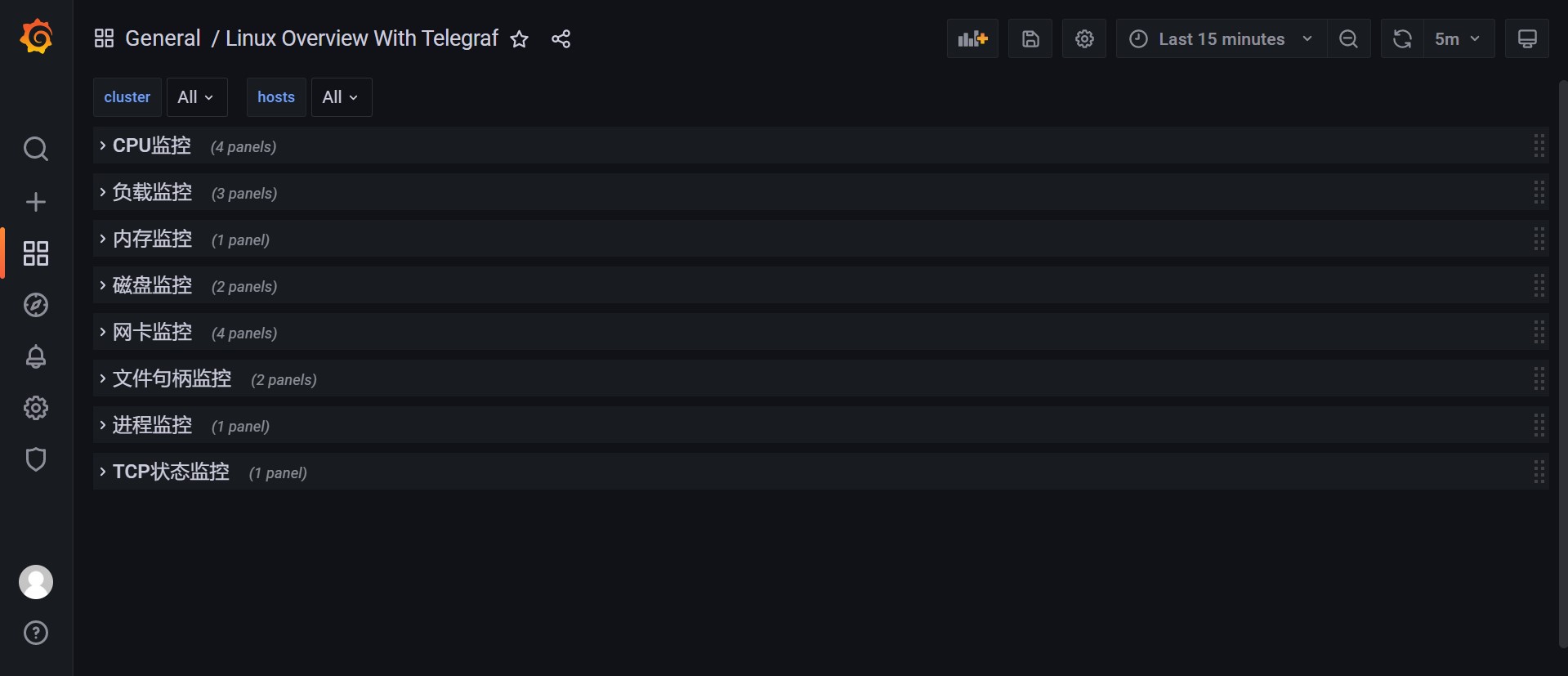The height and width of the screenshot is (676, 1568).
Task: Open the Last 15 minutes time picker
Action: pos(1222,38)
